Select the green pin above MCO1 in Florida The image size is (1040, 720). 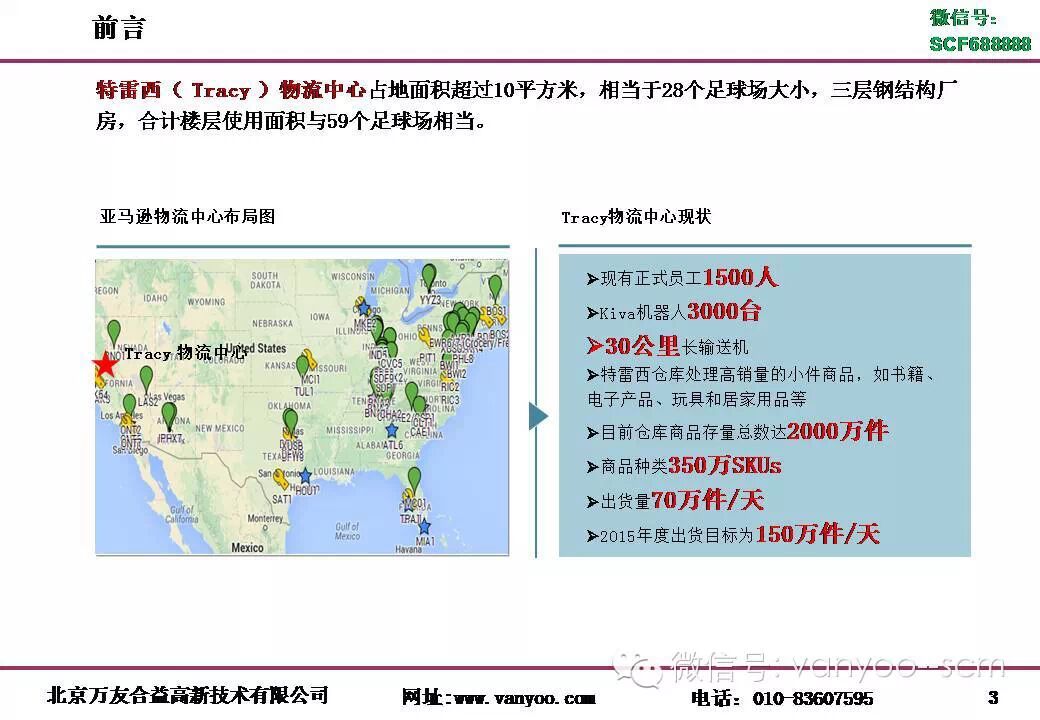click(415, 480)
